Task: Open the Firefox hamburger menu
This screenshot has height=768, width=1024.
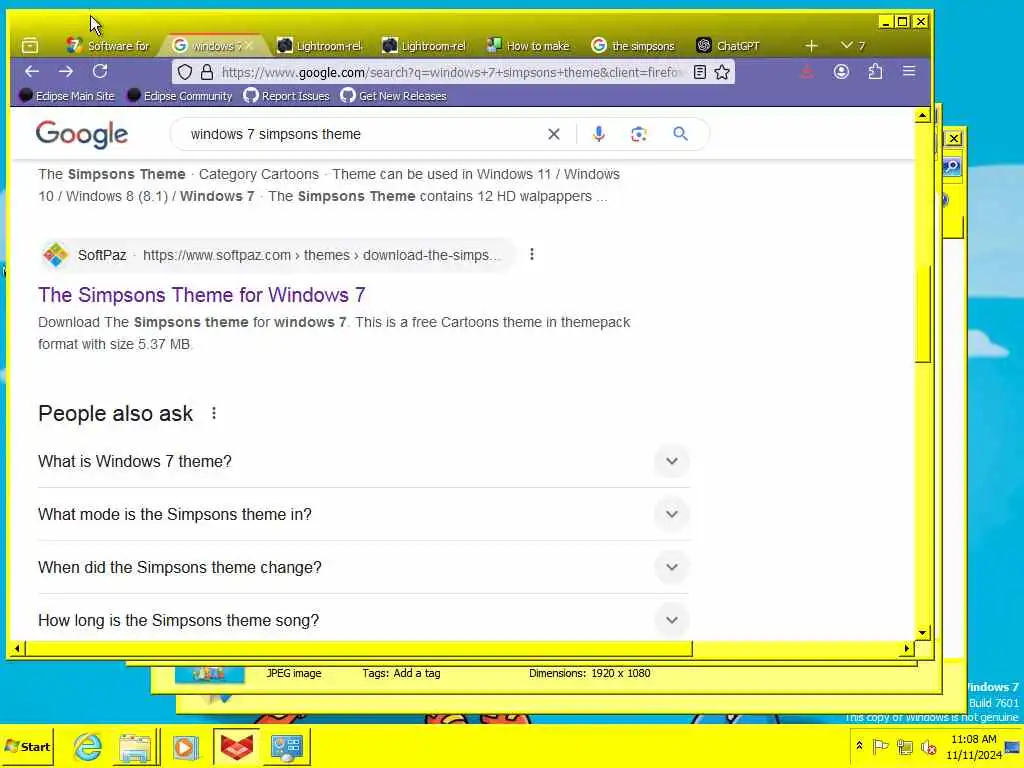Action: (909, 71)
